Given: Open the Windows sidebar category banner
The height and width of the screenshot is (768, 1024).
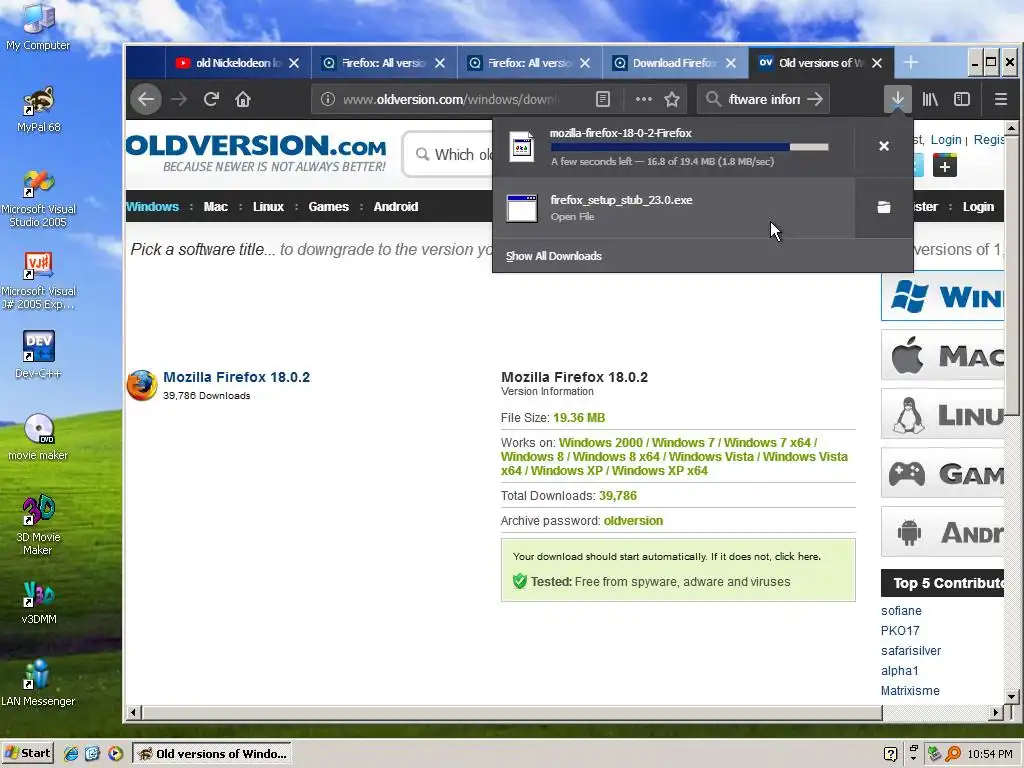Looking at the screenshot, I should (x=942, y=297).
